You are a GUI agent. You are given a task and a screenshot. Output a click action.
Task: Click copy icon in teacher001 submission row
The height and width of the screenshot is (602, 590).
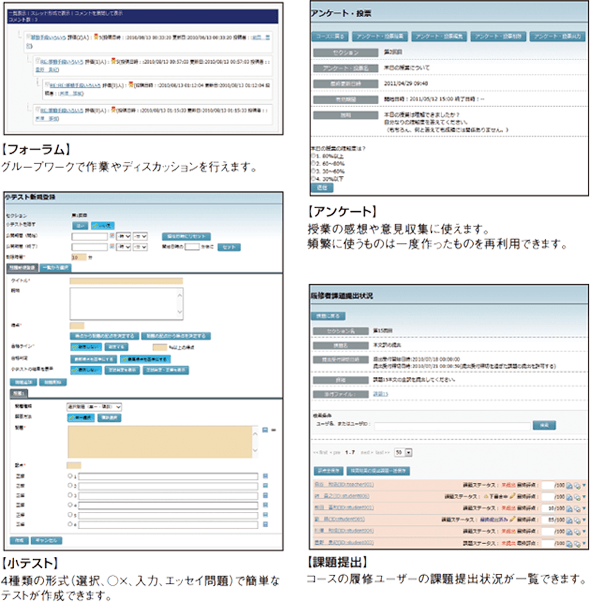[x=577, y=486]
